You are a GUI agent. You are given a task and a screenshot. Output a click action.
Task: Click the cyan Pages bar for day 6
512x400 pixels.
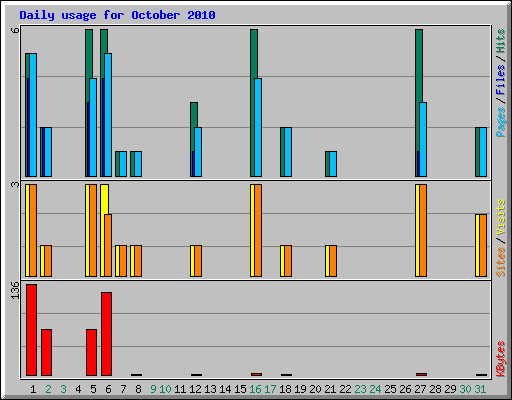(108, 115)
